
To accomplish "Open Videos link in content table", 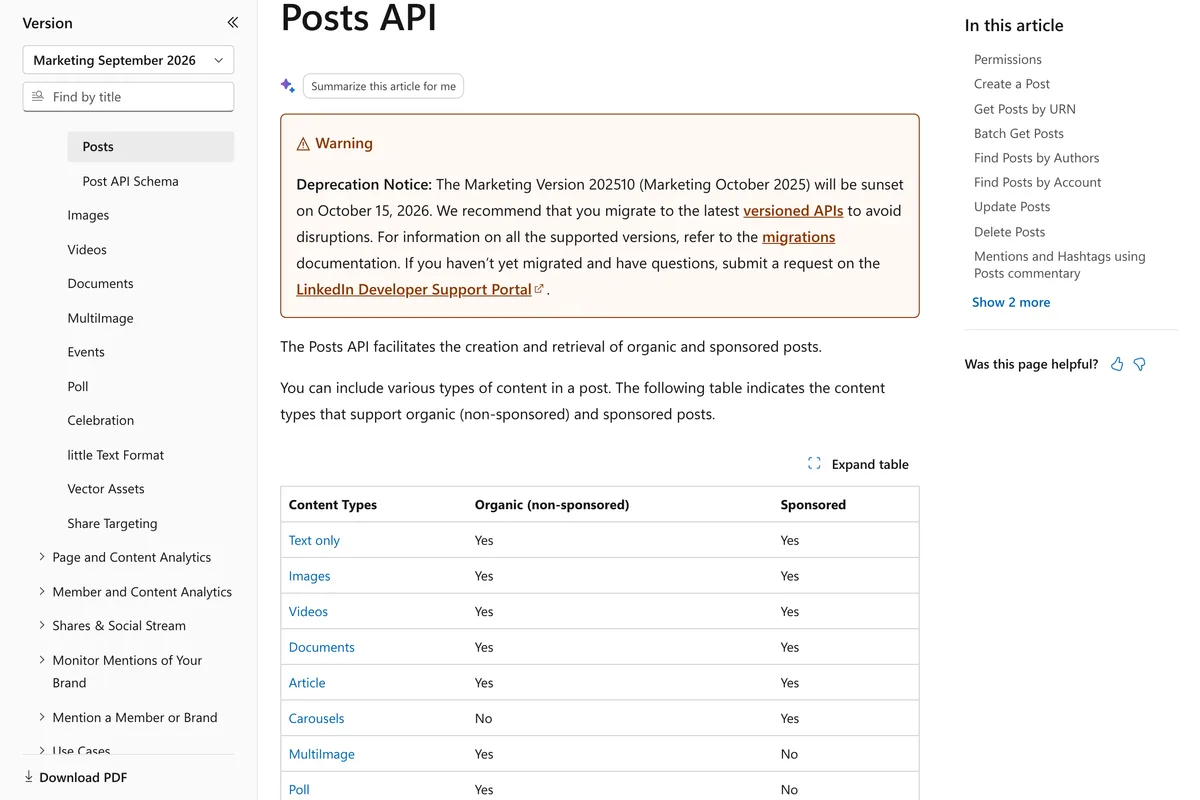I will coord(308,611).
